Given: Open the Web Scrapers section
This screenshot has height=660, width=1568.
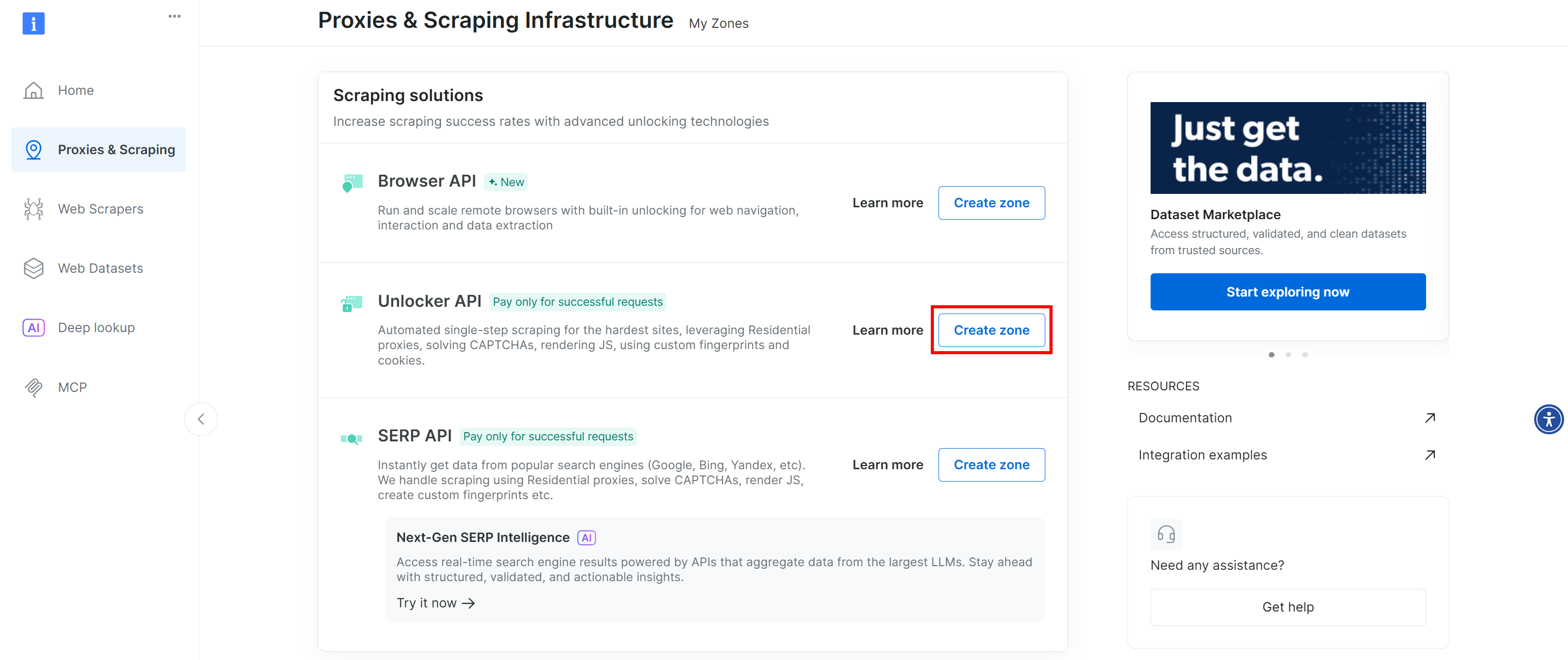Looking at the screenshot, I should [x=101, y=209].
